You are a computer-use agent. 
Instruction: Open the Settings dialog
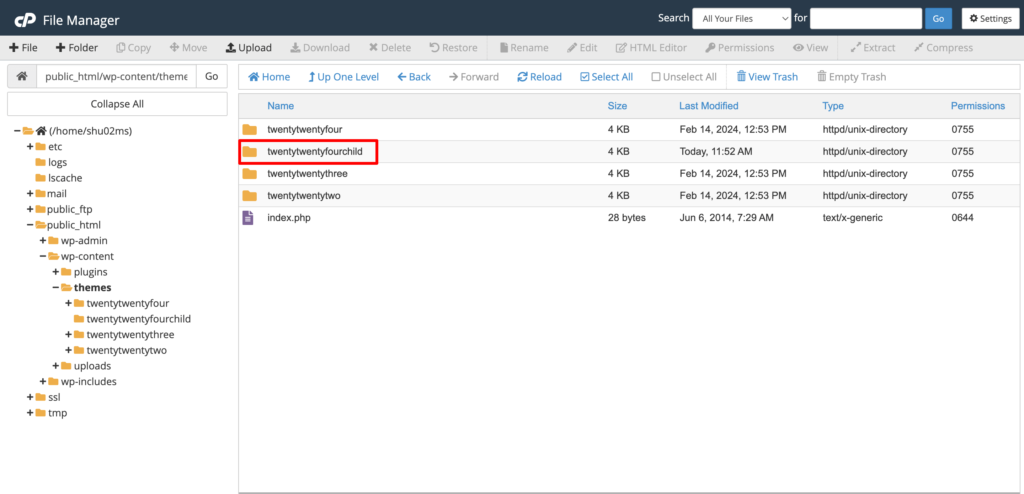click(x=990, y=18)
